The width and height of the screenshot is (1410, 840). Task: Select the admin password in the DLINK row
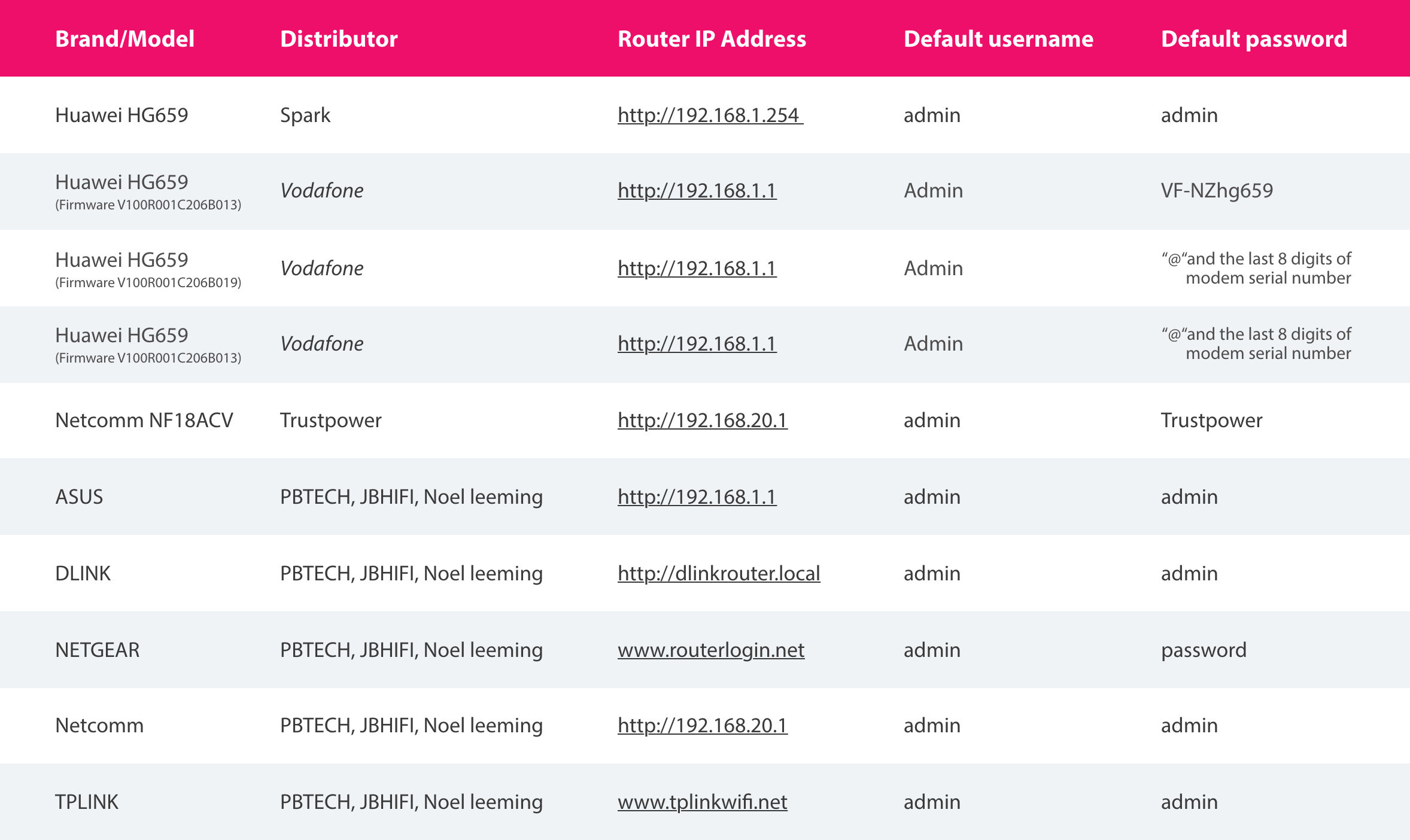(x=1189, y=573)
